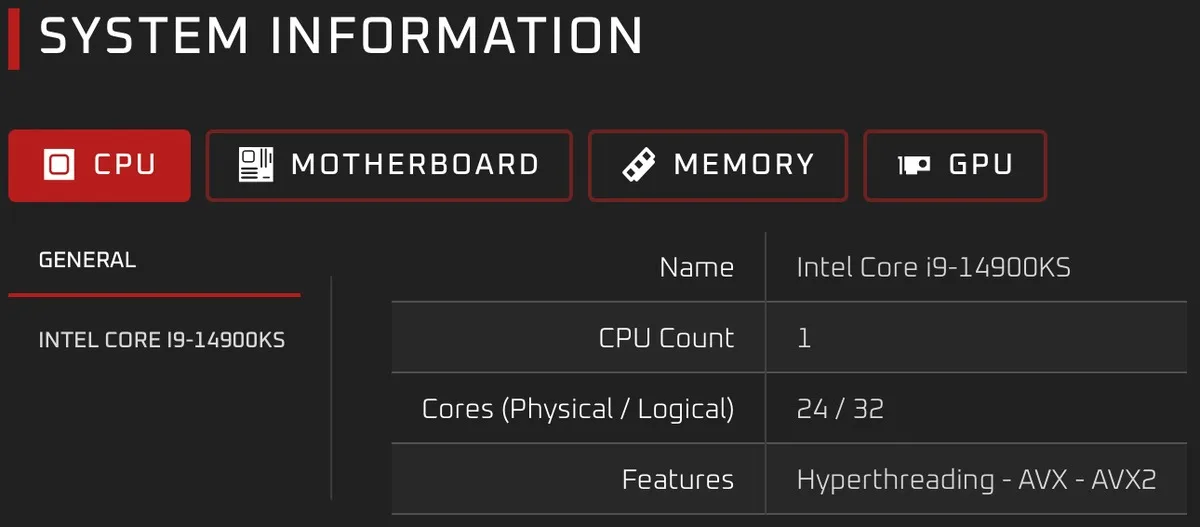Screen dimensions: 1200x527
Task: Select the Intel Core i9-14900KS name value
Action: (934, 267)
